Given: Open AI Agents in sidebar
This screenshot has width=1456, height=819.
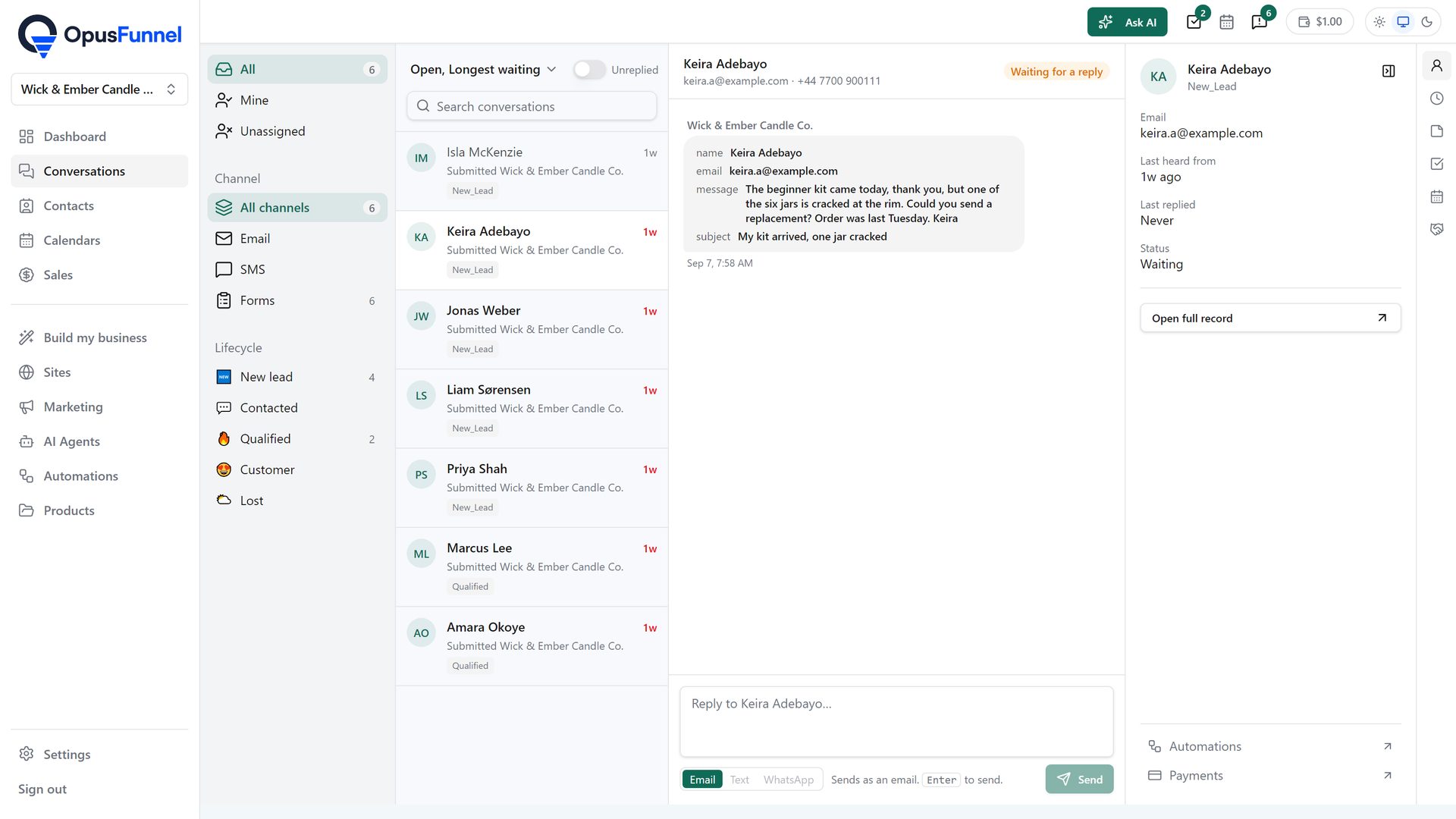Looking at the screenshot, I should (99, 441).
